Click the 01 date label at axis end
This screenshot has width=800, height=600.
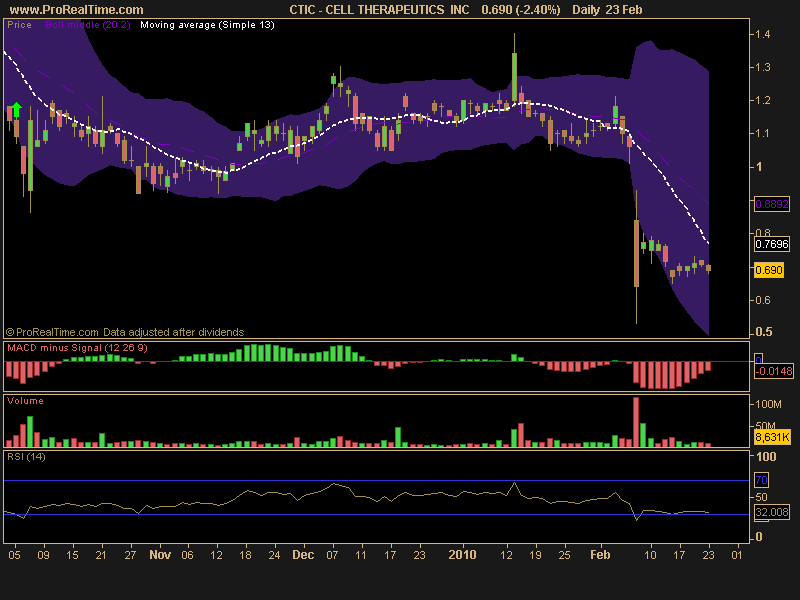click(x=736, y=555)
